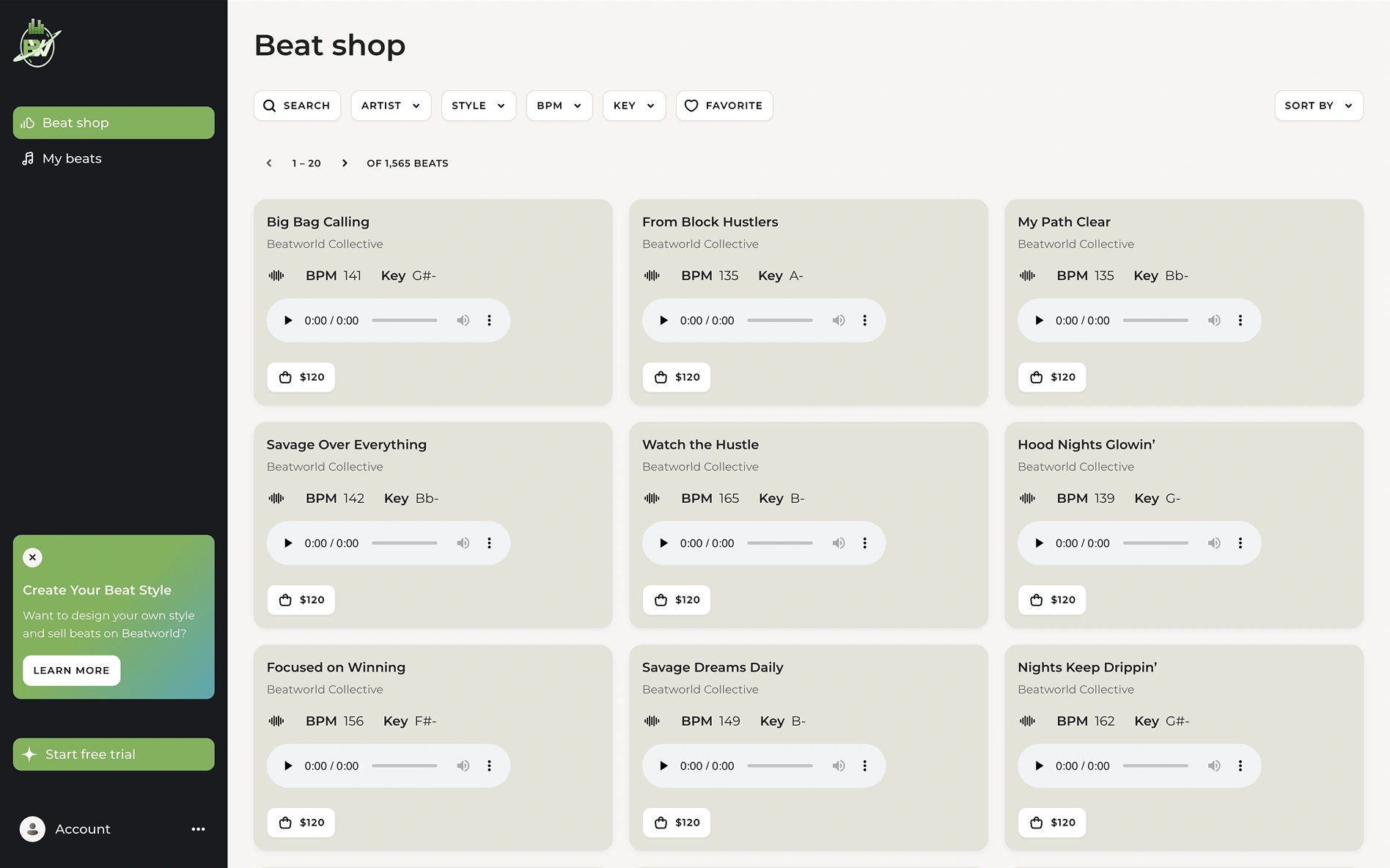Dismiss the Create Your Beat Style promo

pyautogui.click(x=32, y=557)
